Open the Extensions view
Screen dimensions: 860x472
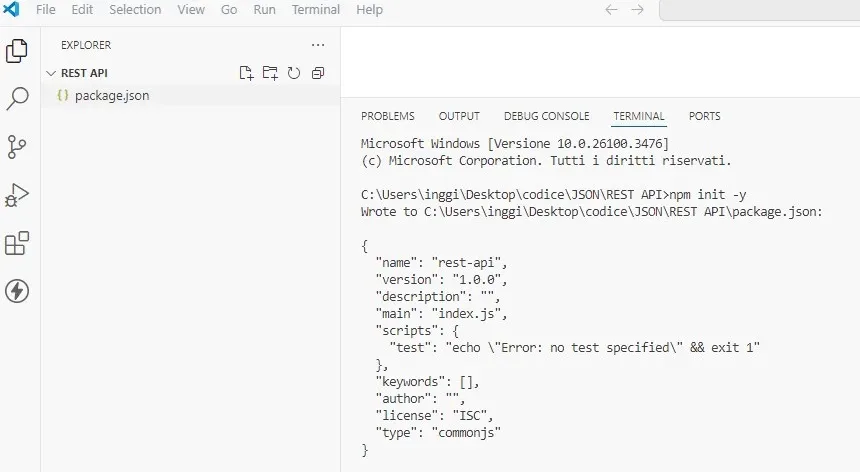click(16, 243)
